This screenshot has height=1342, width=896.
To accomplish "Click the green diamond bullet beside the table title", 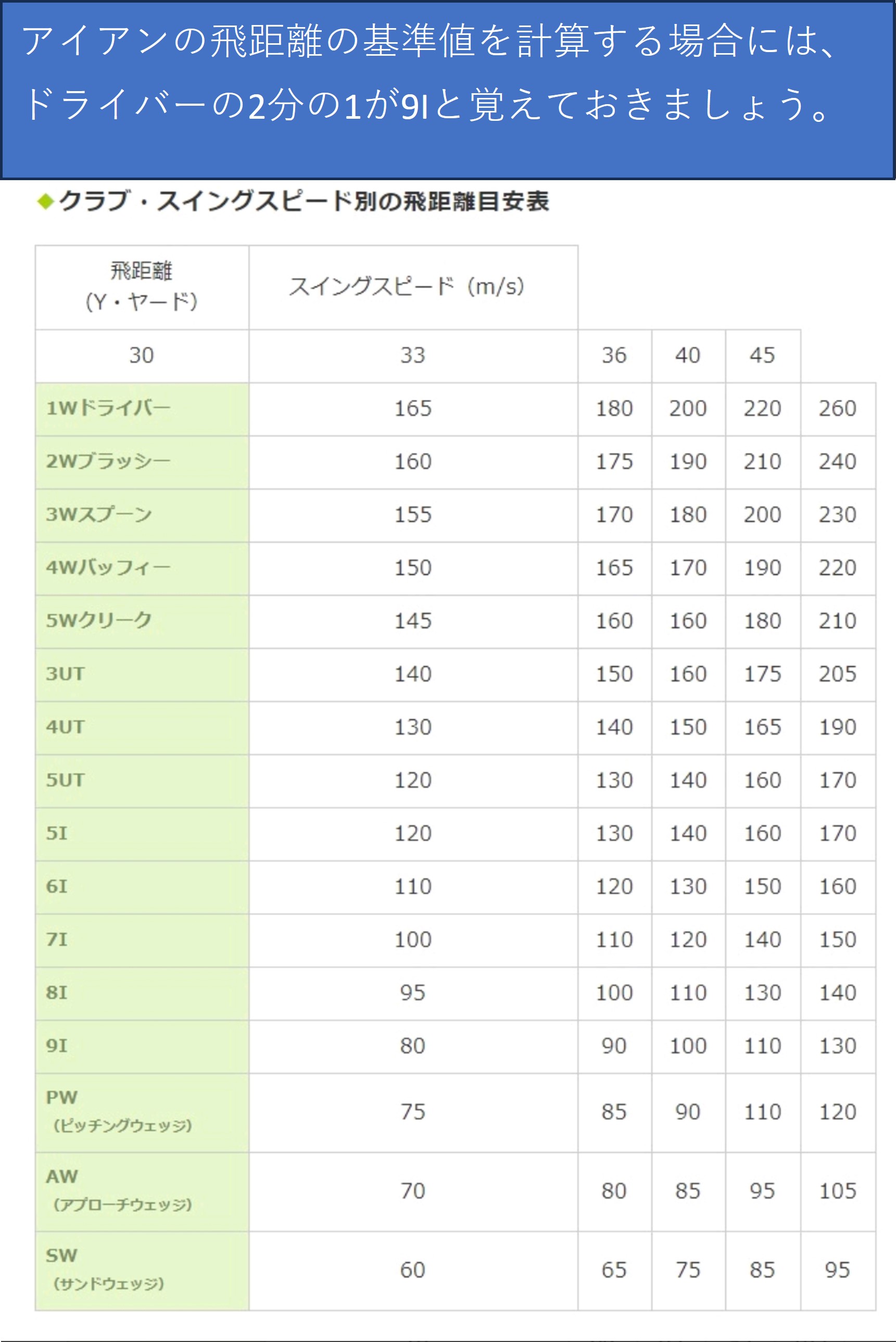I will (x=45, y=201).
